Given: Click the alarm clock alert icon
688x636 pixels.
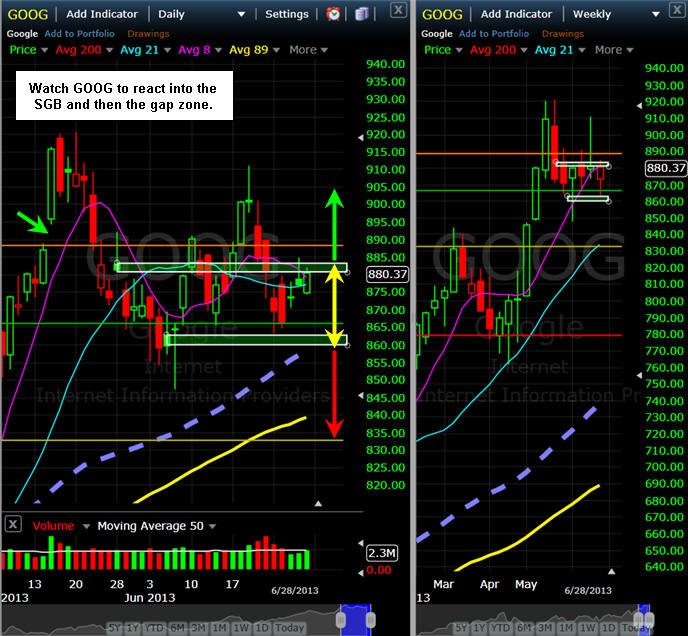Looking at the screenshot, I should (x=333, y=14).
